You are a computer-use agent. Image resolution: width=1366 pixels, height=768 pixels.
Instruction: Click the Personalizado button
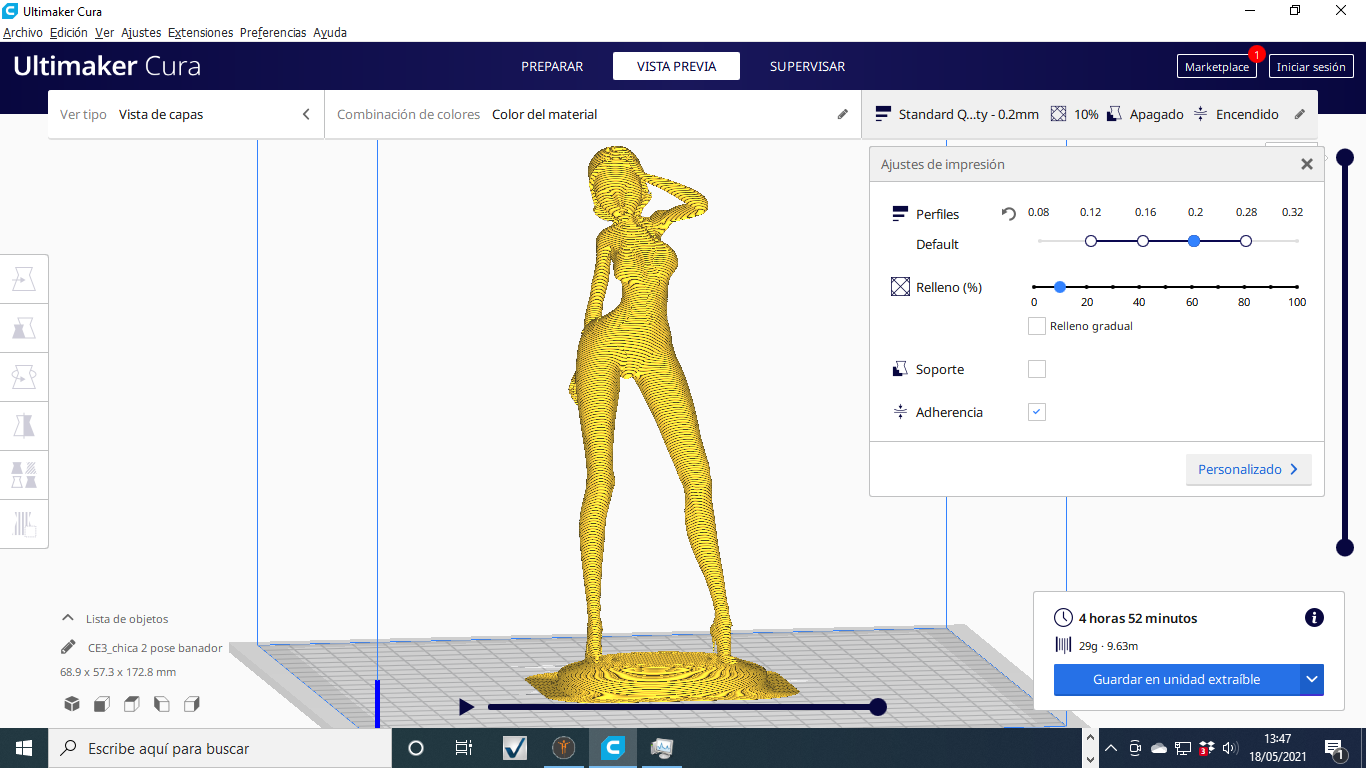1248,469
